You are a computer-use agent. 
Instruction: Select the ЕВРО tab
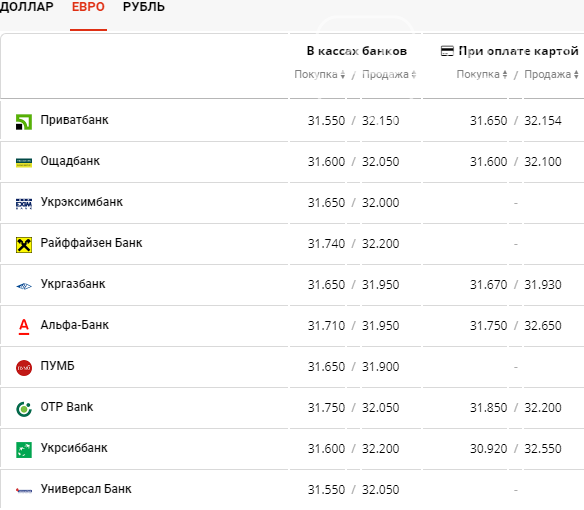click(x=88, y=7)
